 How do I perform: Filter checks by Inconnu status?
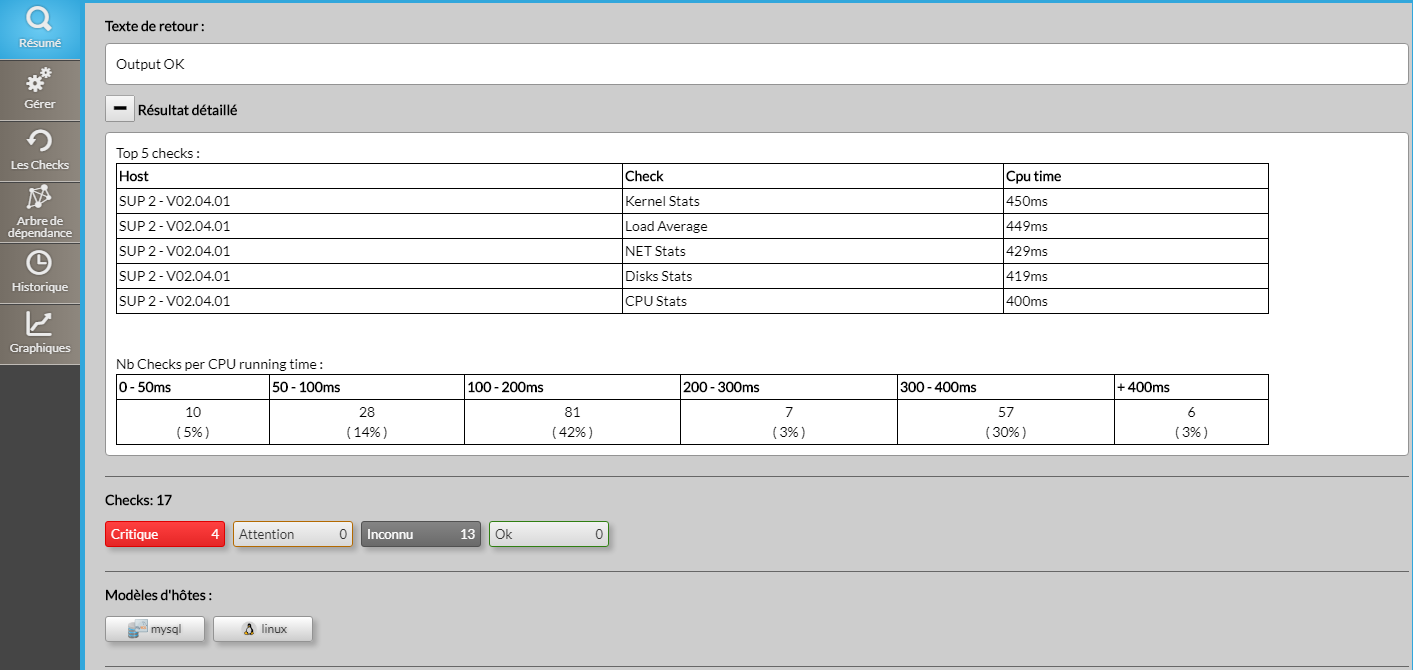pos(421,534)
